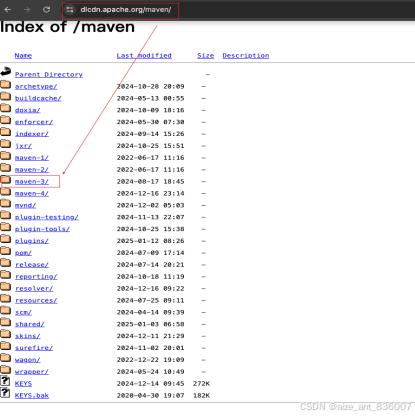Open the doxia/ directory

point(27,110)
